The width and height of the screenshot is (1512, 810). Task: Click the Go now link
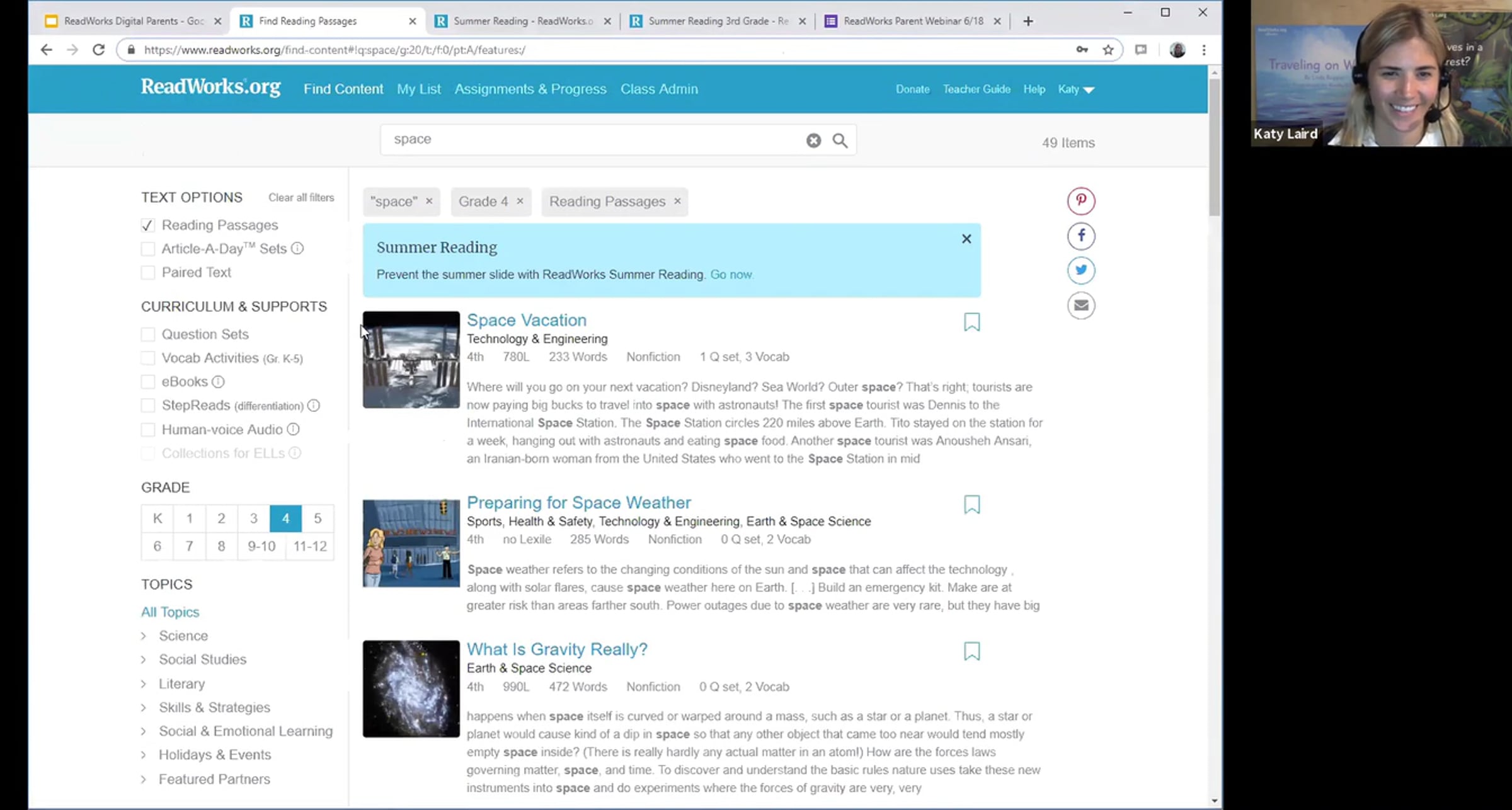[x=731, y=275]
